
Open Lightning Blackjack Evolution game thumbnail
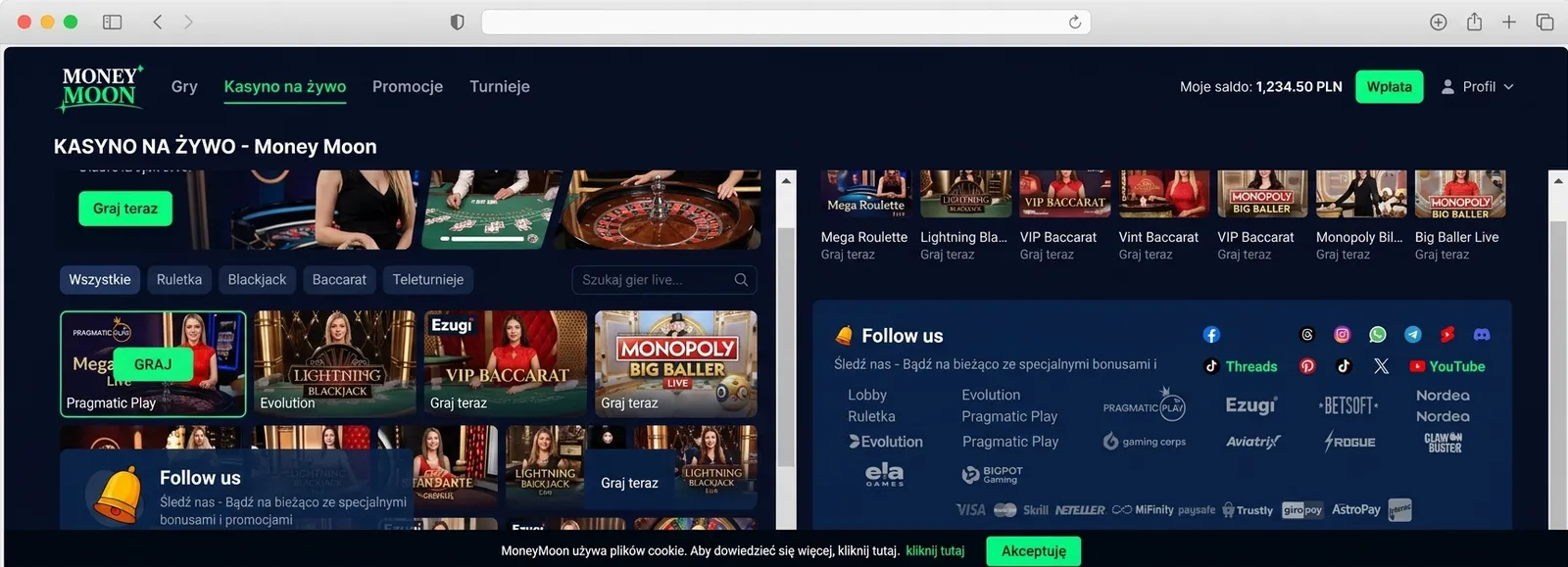tap(335, 363)
